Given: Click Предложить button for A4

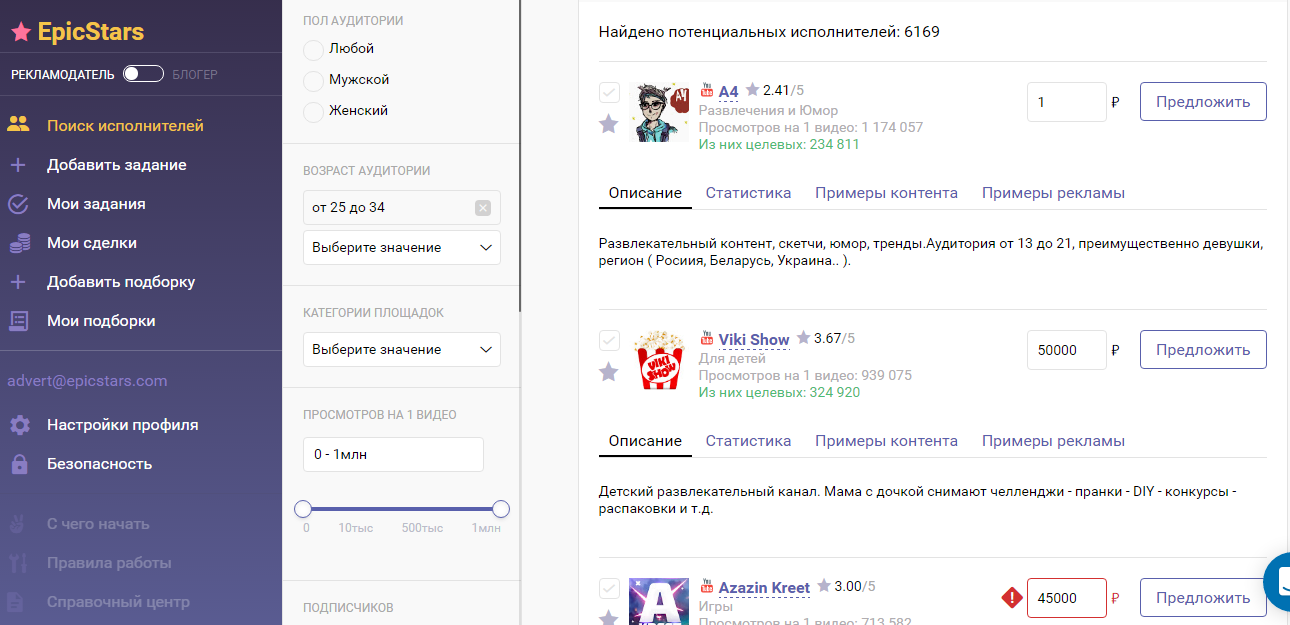Looking at the screenshot, I should (1203, 102).
